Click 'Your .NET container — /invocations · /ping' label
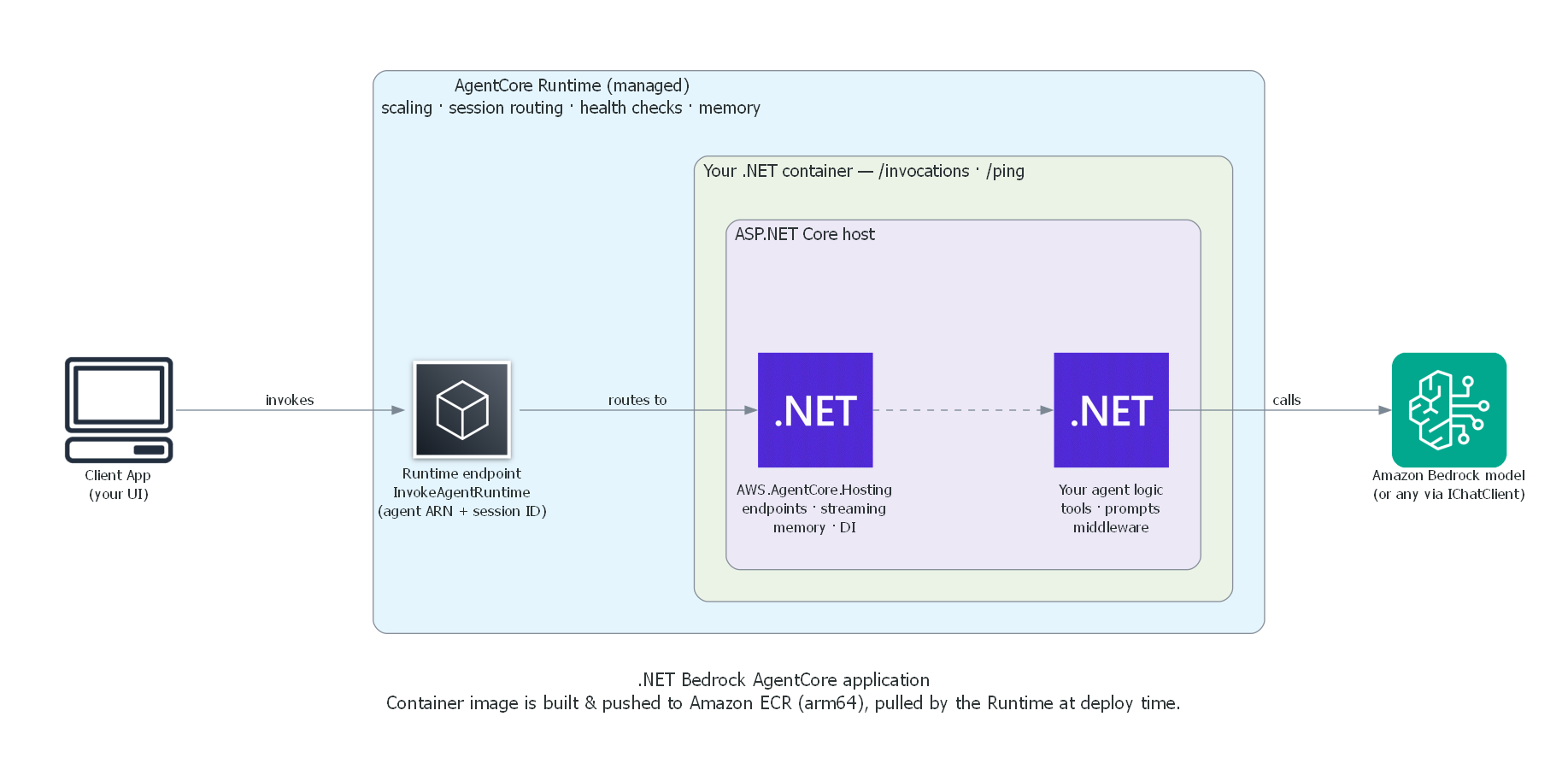This screenshot has width=1568, height=781. (864, 171)
